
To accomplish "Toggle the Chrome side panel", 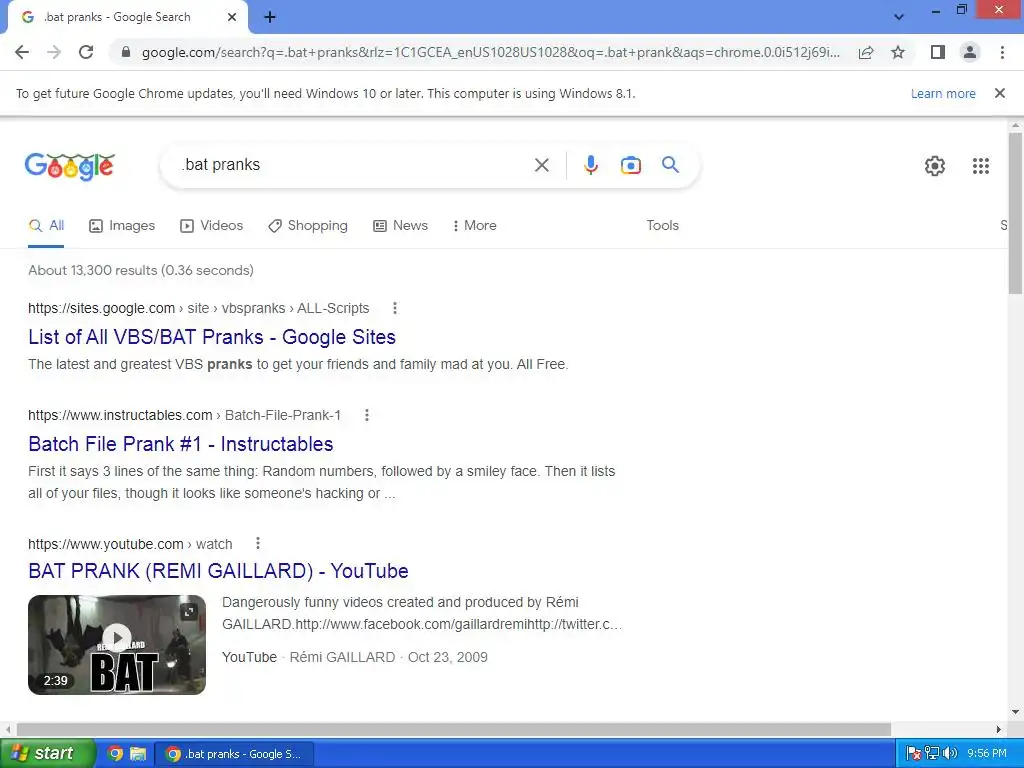I will pyautogui.click(x=938, y=52).
